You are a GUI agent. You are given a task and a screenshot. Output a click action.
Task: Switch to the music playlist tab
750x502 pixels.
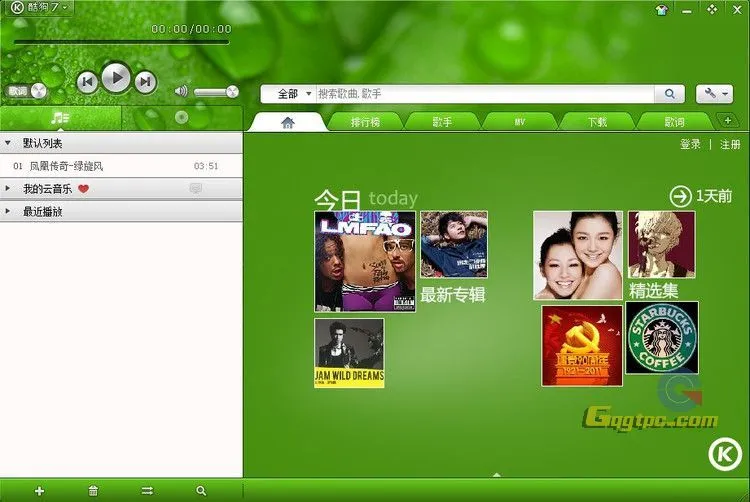tap(61, 118)
